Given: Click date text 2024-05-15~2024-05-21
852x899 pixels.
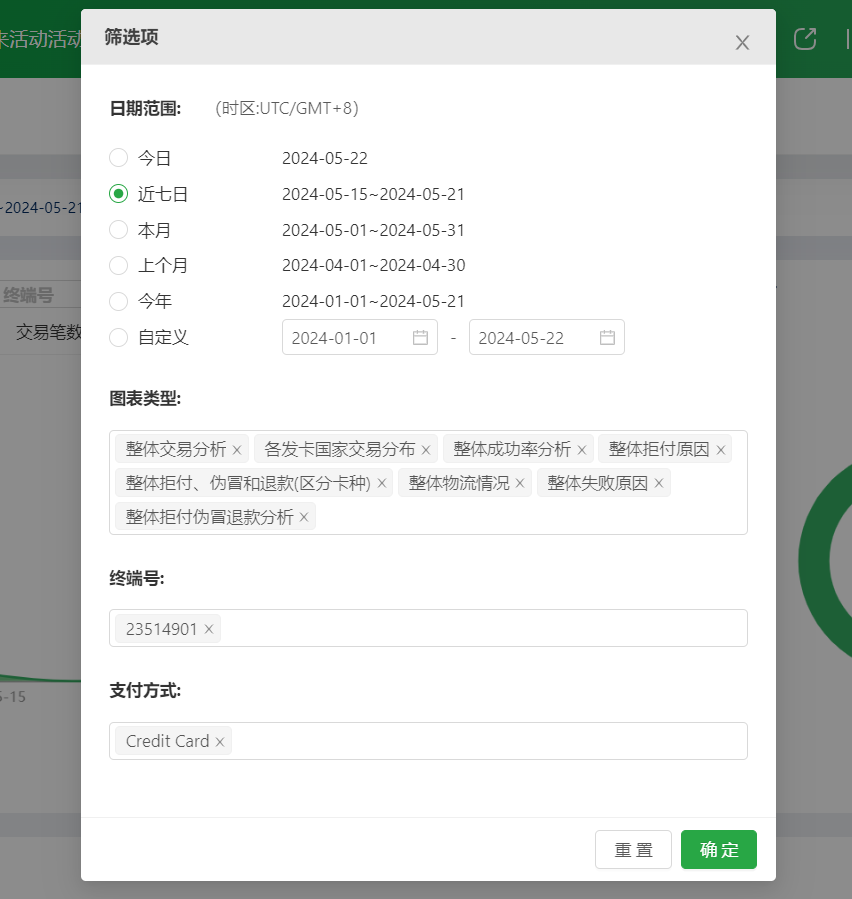Looking at the screenshot, I should (373, 194).
